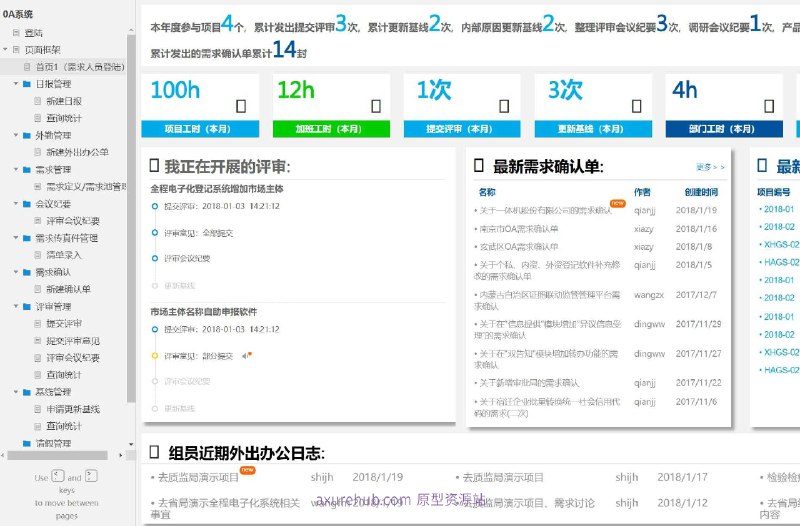Click 更多>> in 最新需求确认单 panel
The height and width of the screenshot is (526, 800).
tap(710, 167)
